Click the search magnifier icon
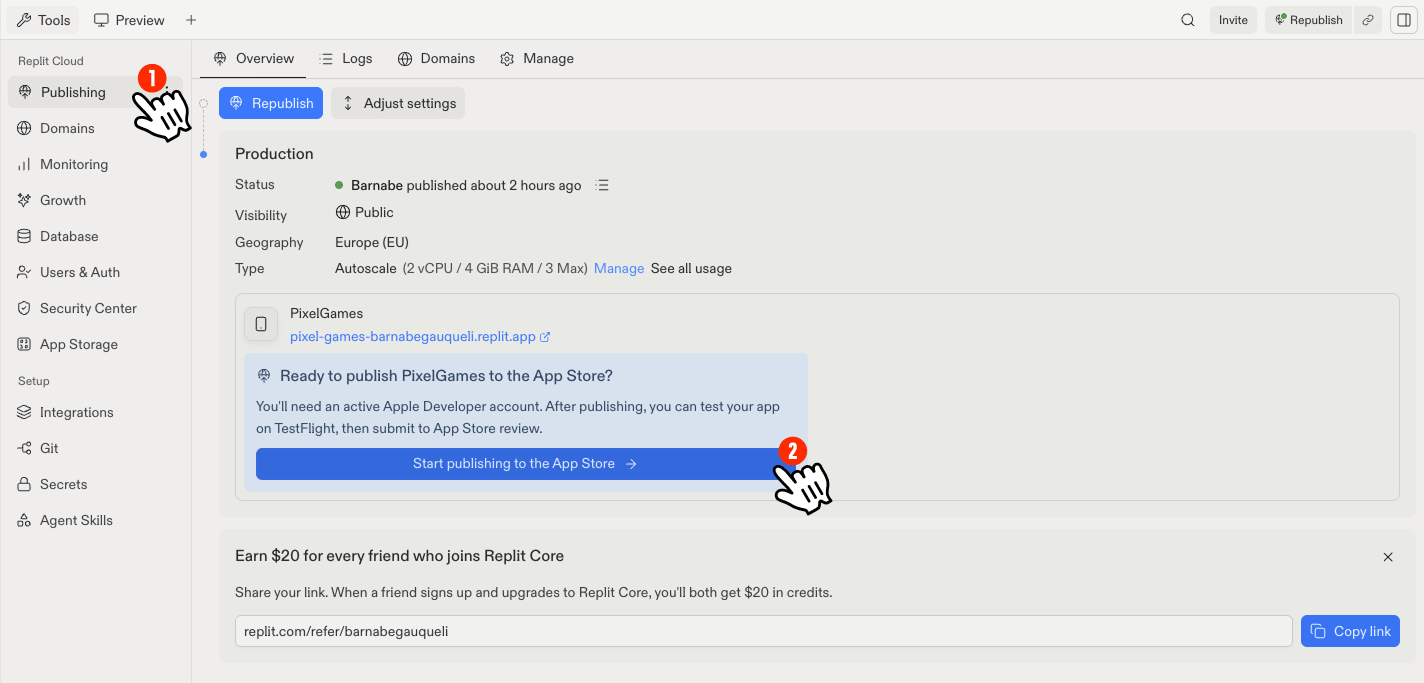Image resolution: width=1424 pixels, height=683 pixels. [x=1188, y=20]
